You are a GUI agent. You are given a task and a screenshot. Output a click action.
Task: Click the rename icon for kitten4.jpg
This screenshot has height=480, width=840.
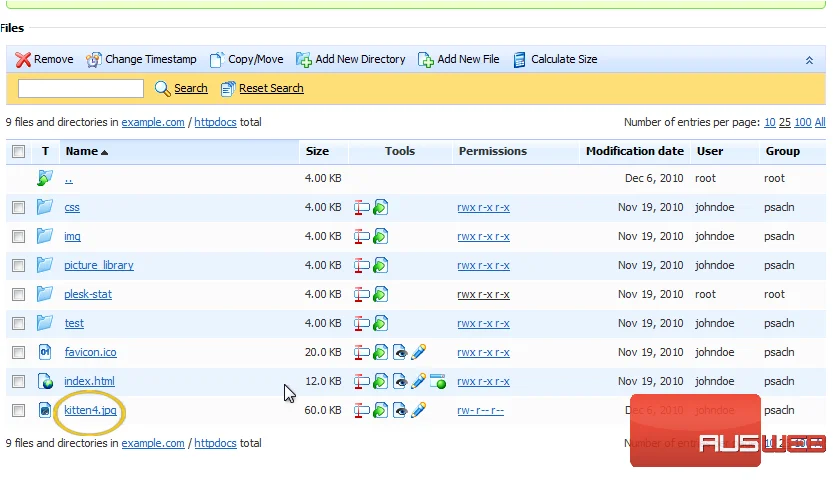click(x=362, y=410)
